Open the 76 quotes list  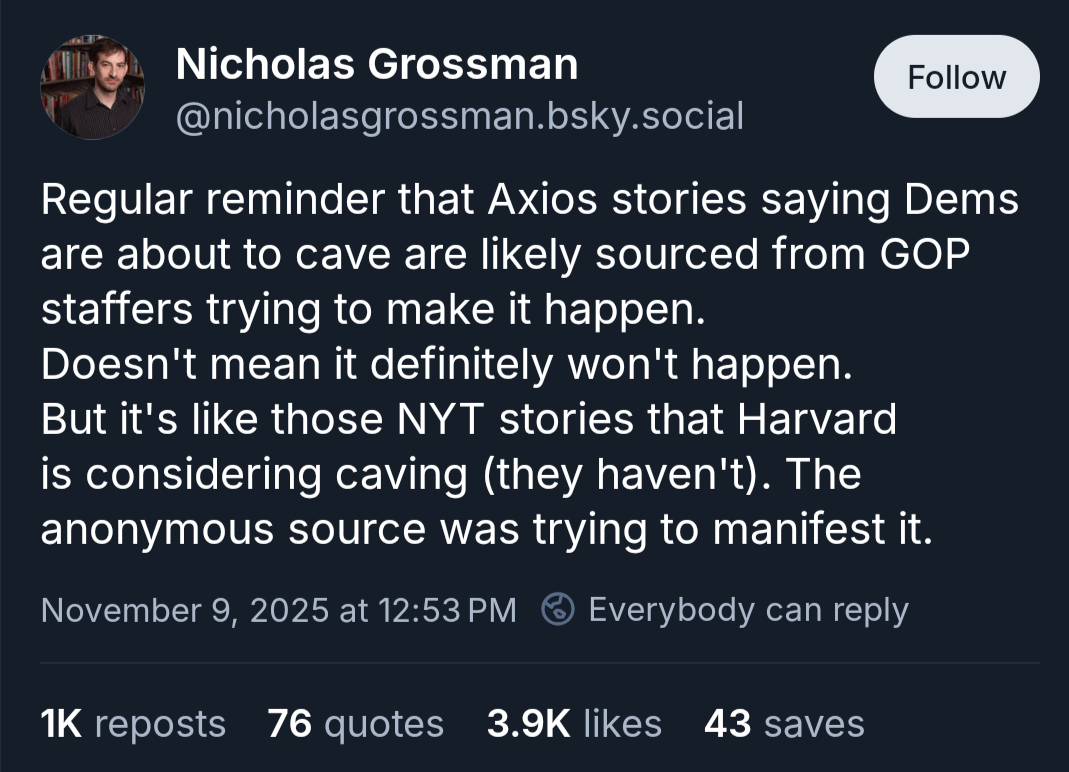(355, 723)
